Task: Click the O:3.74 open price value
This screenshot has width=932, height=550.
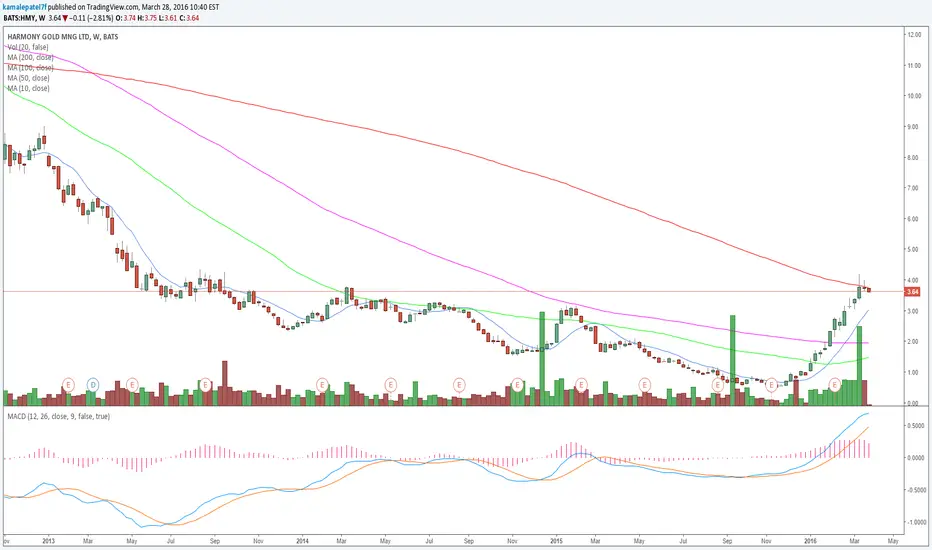Action: coord(125,18)
